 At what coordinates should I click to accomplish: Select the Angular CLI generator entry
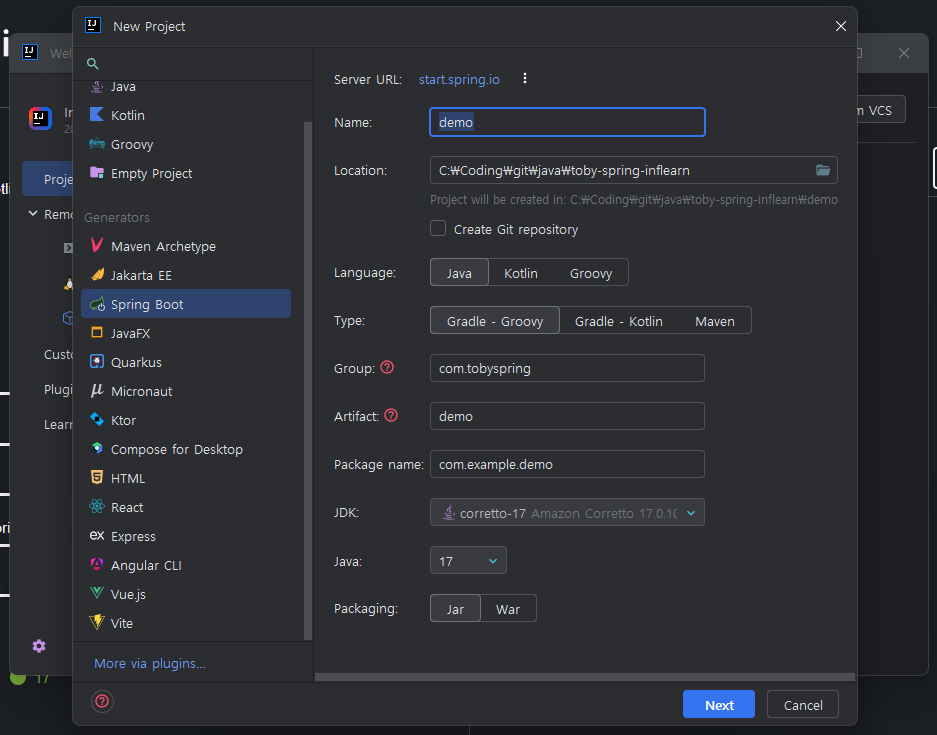coord(186,565)
